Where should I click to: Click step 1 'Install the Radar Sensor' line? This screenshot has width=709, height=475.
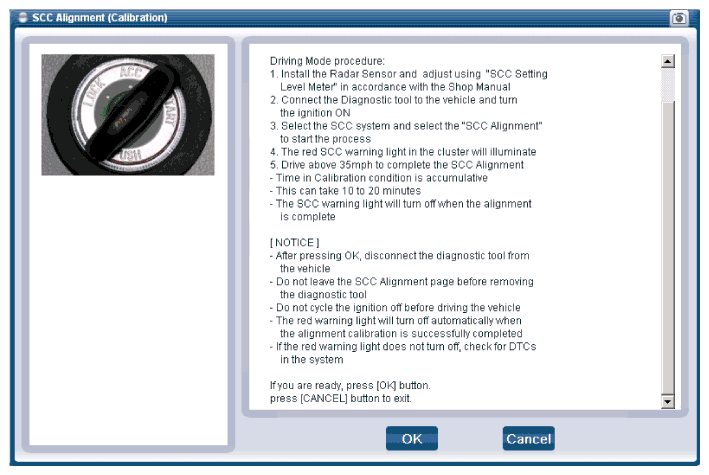tap(409, 74)
